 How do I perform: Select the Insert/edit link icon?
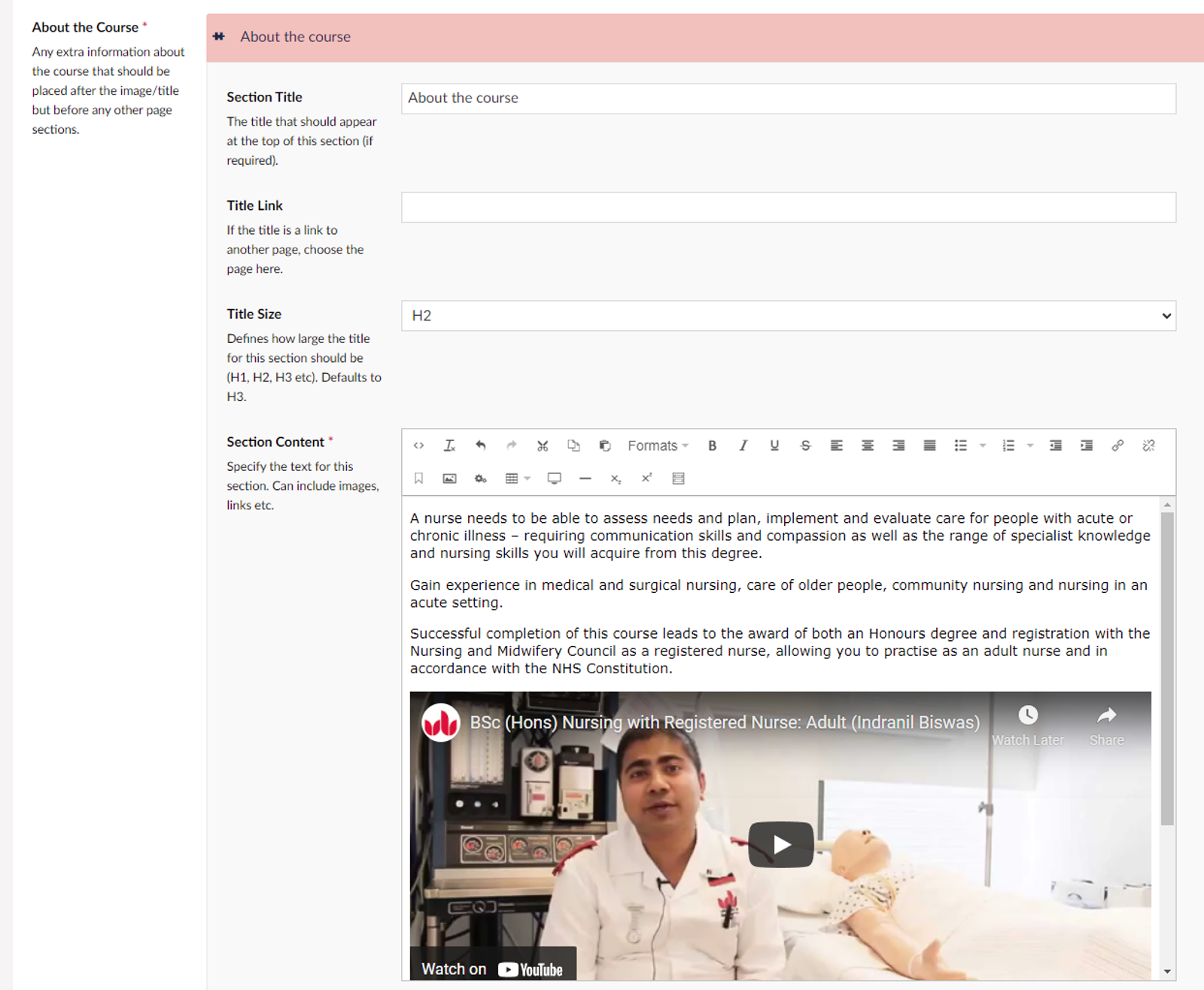tap(1118, 445)
